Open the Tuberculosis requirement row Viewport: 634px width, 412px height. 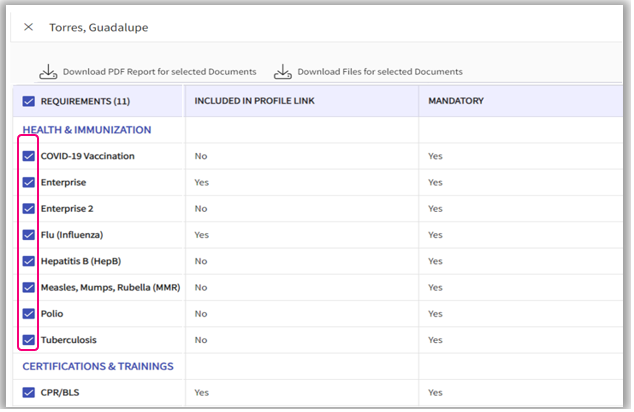pos(69,340)
